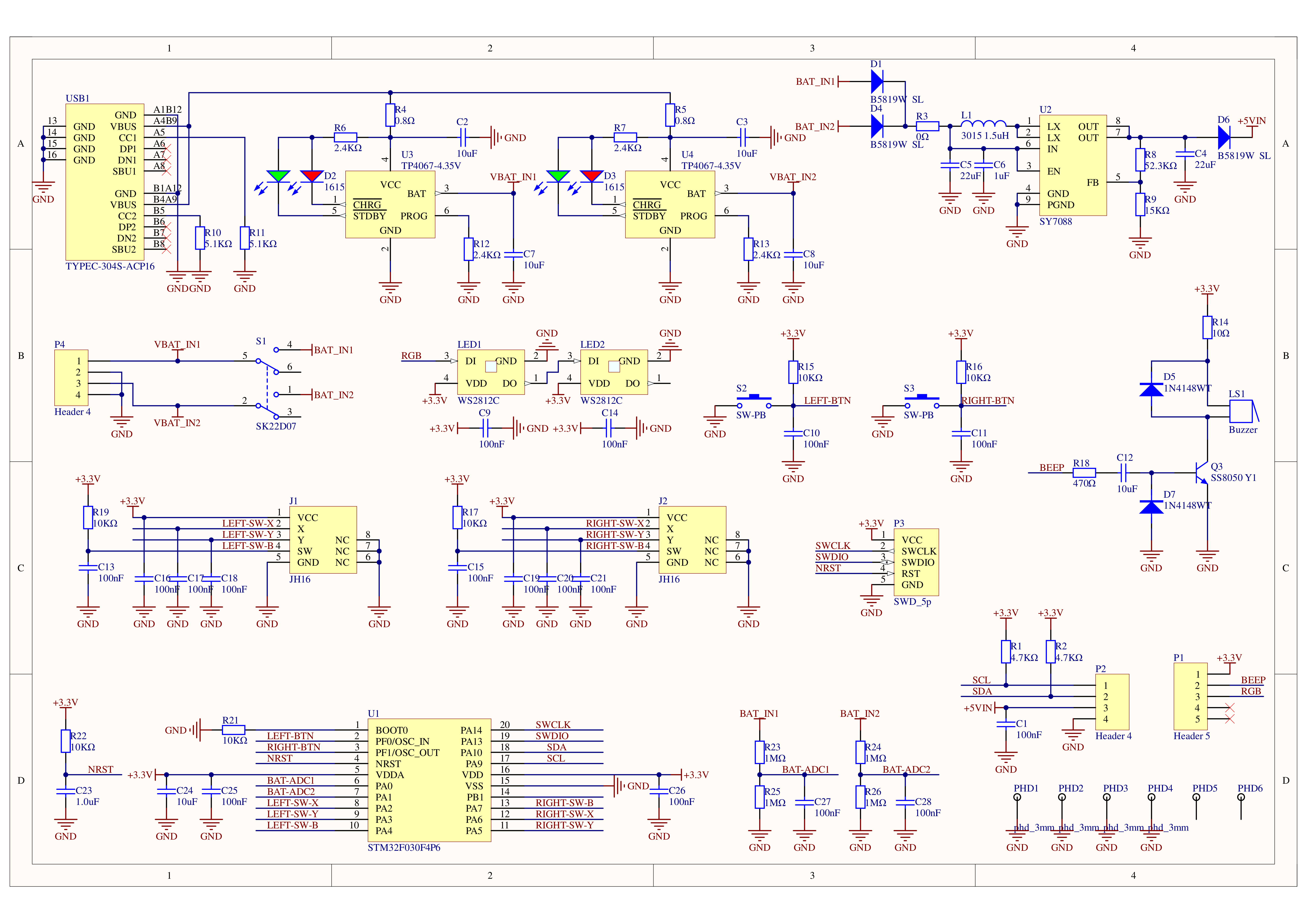The width and height of the screenshot is (1308, 924).
Task: Click the "1.0uF" value of C23
Action: point(88,802)
